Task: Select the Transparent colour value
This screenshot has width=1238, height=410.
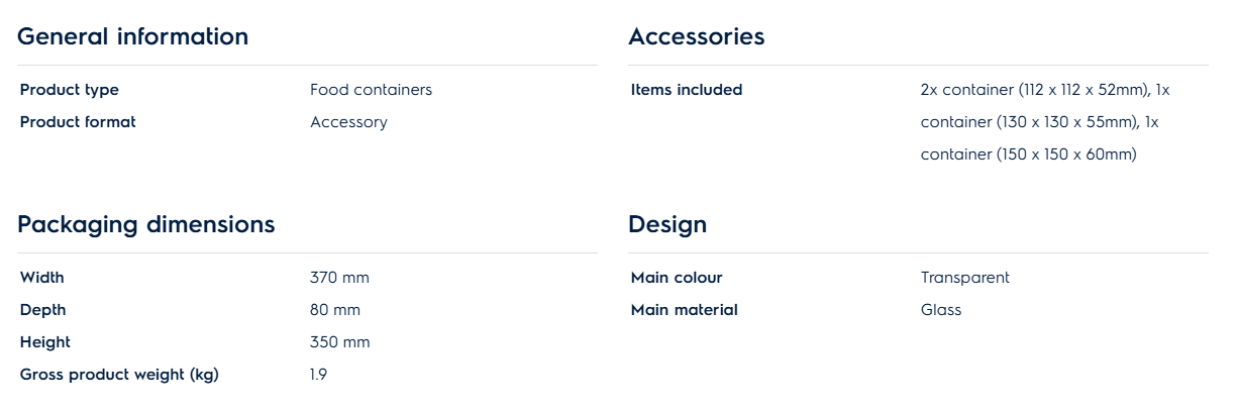Action: pyautogui.click(x=965, y=277)
